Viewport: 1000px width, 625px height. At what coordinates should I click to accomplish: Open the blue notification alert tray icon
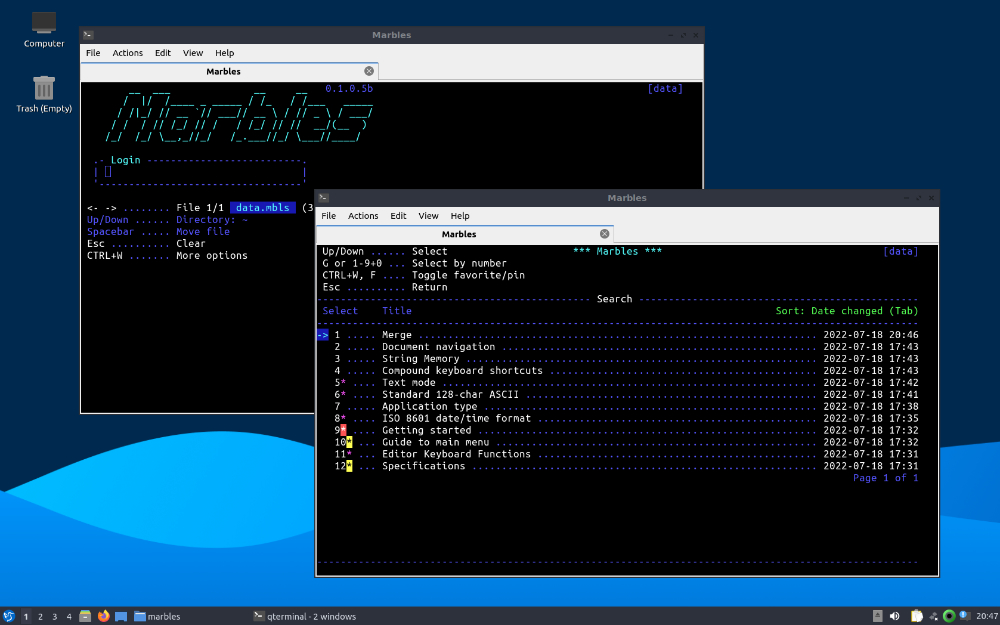pos(965,616)
